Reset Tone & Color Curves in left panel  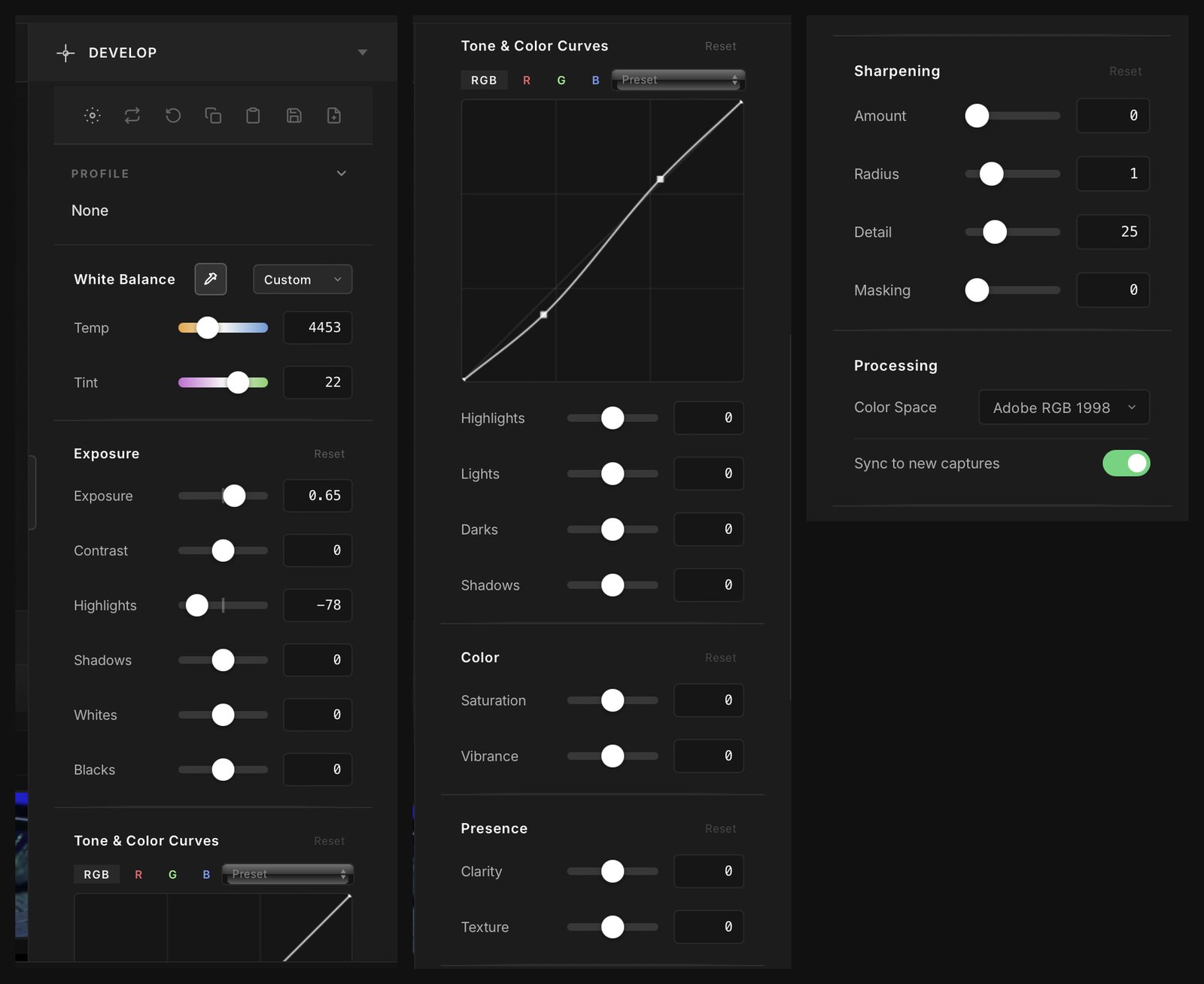(329, 841)
